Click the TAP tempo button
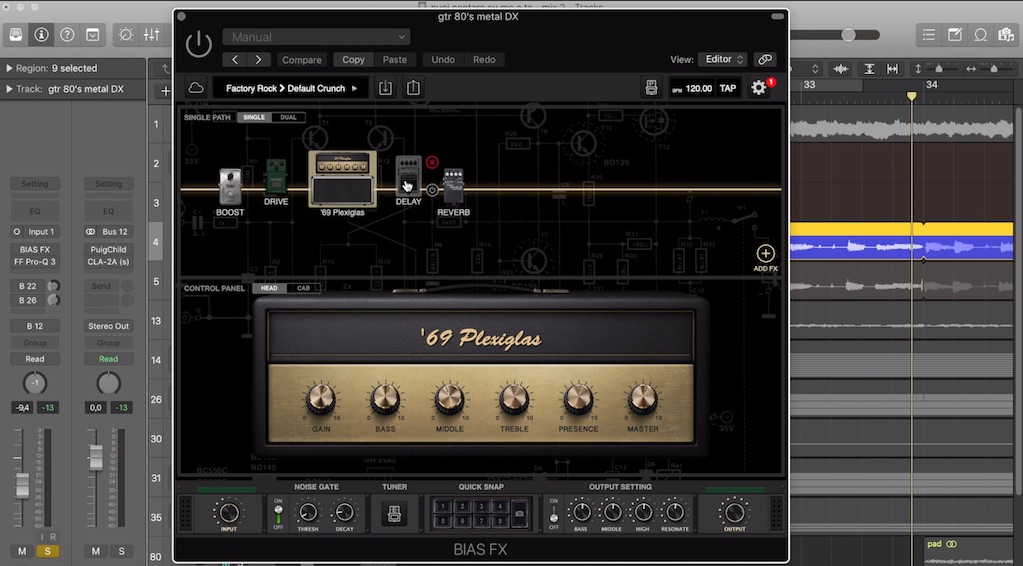The width and height of the screenshot is (1023, 566). [x=728, y=88]
